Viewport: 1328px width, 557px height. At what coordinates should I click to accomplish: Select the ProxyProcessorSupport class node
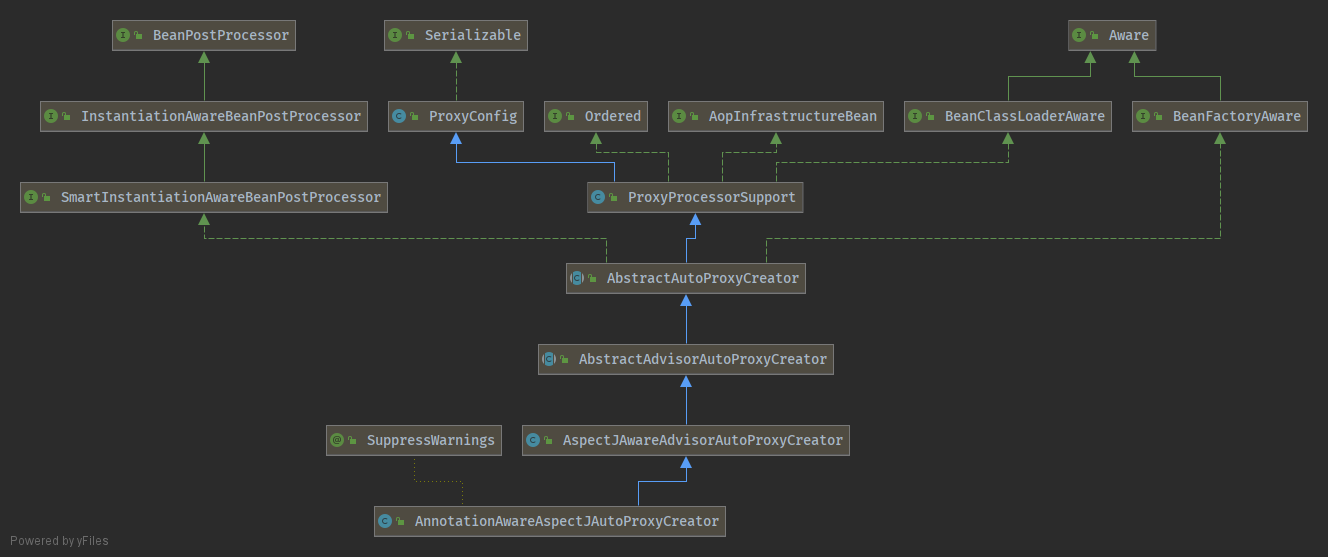pos(695,197)
